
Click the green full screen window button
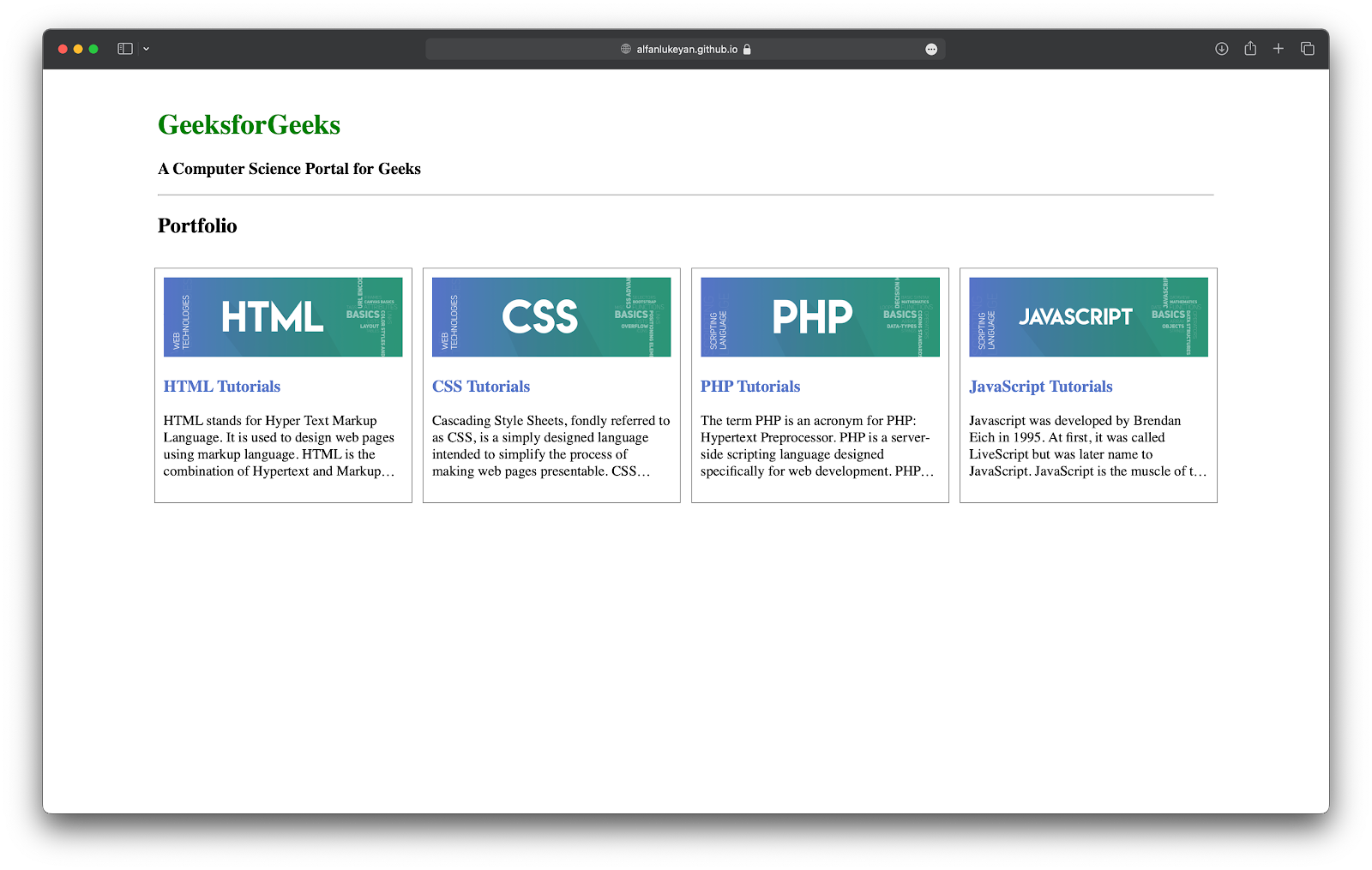pos(93,49)
